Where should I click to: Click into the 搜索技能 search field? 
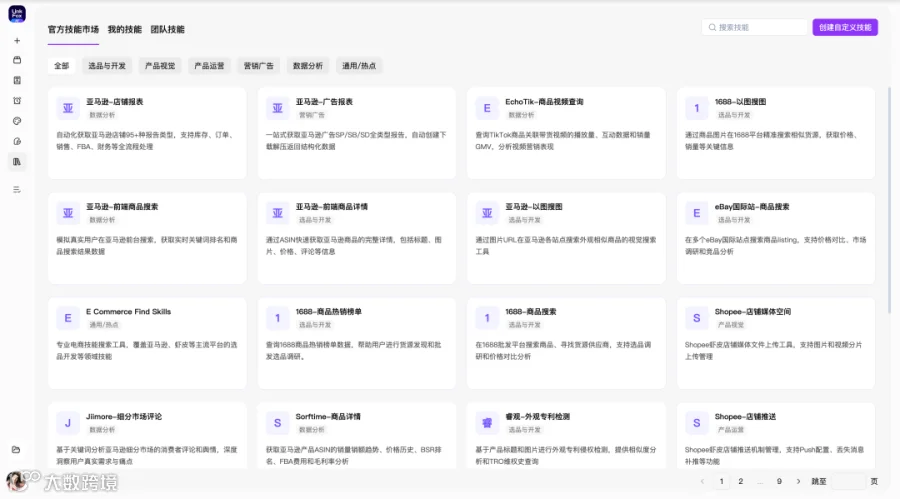754,27
